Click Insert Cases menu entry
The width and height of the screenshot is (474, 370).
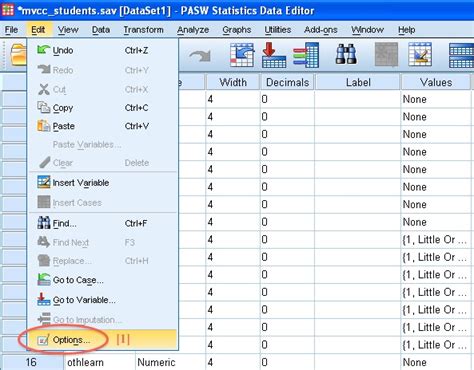pyautogui.click(x=103, y=202)
